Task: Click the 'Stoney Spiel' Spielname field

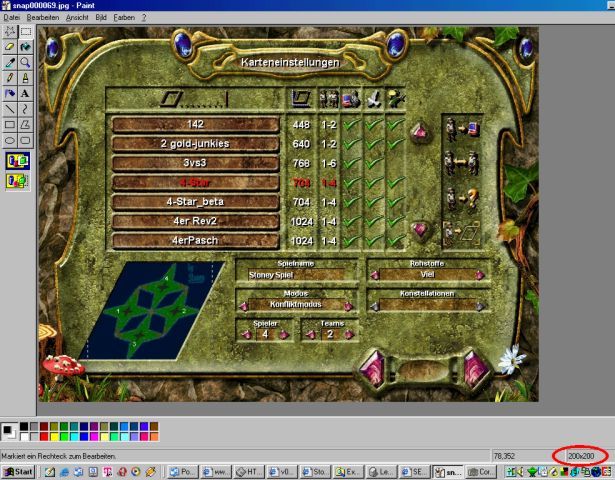Action: (x=297, y=275)
